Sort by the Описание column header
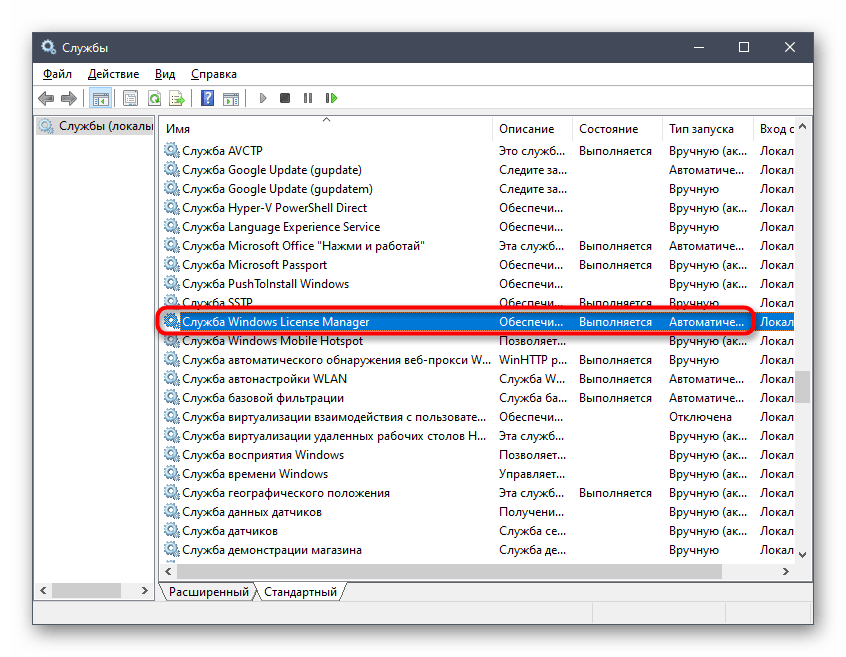846x657 pixels. pyautogui.click(x=532, y=129)
